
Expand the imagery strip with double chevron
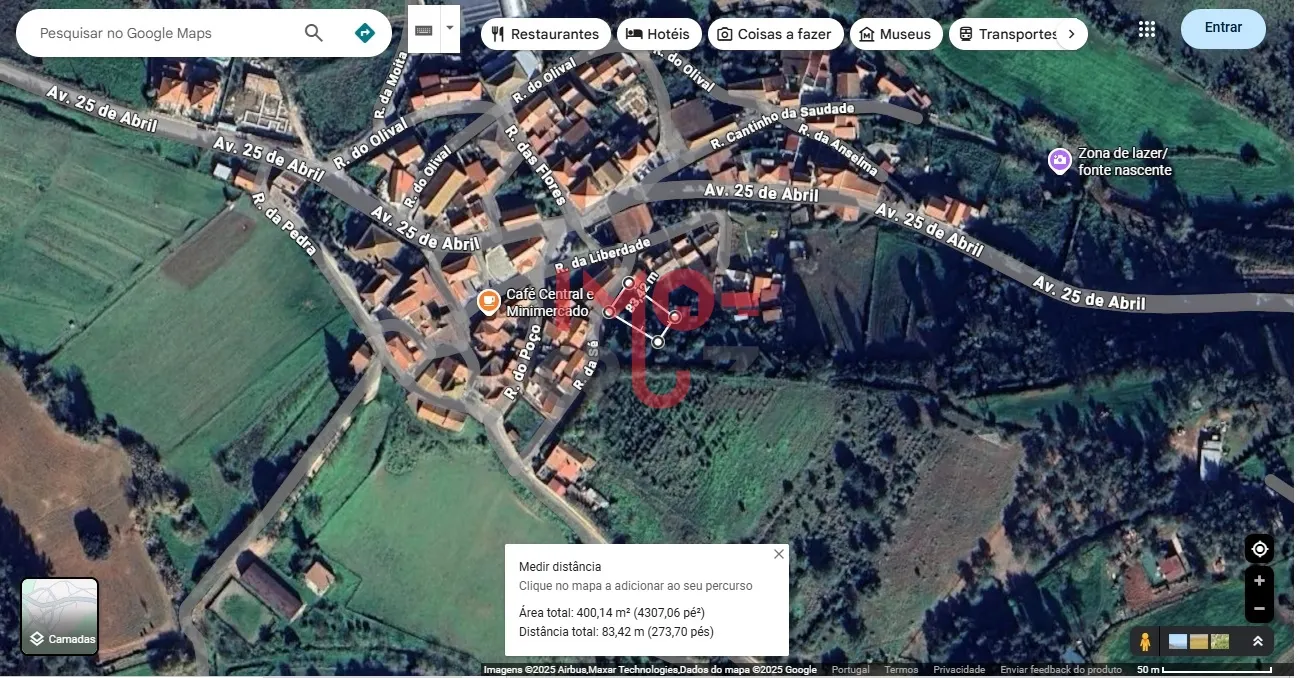pos(1258,641)
